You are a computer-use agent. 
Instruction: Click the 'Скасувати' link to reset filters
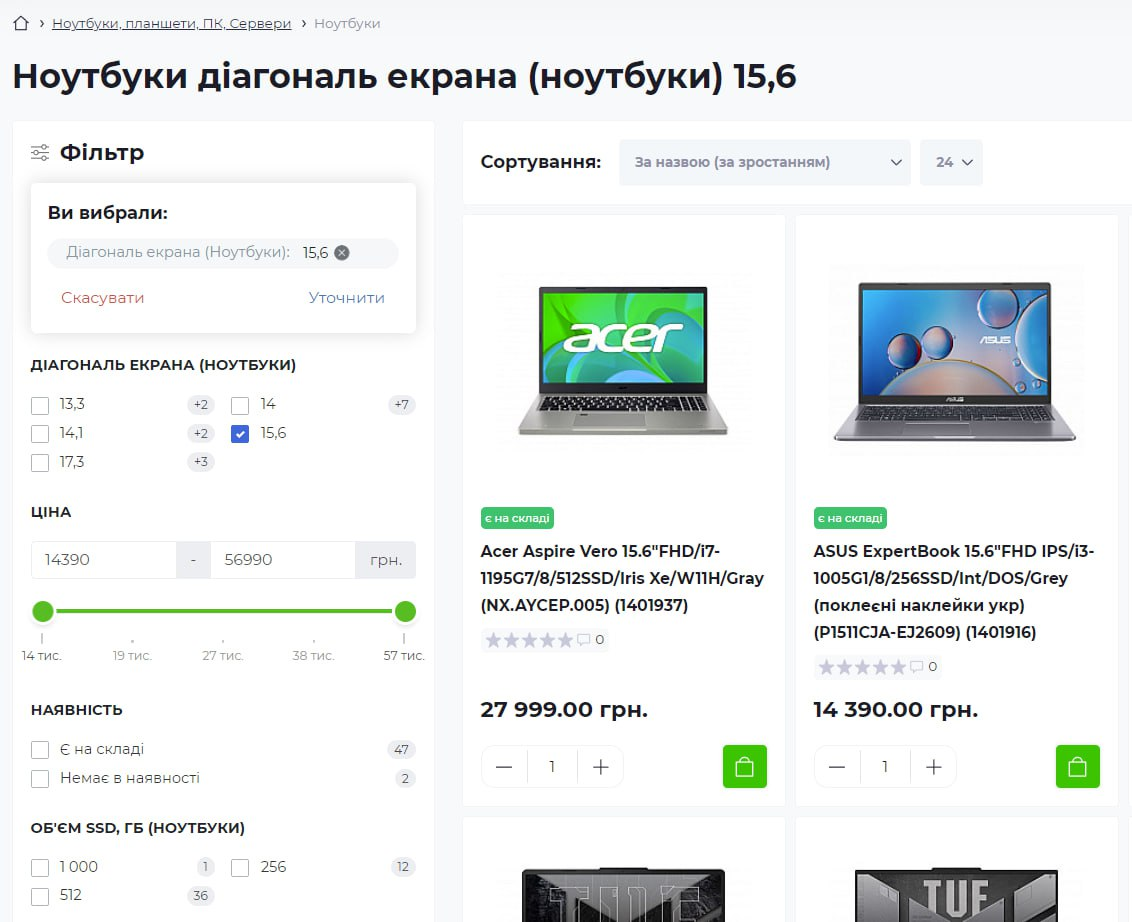pos(102,298)
